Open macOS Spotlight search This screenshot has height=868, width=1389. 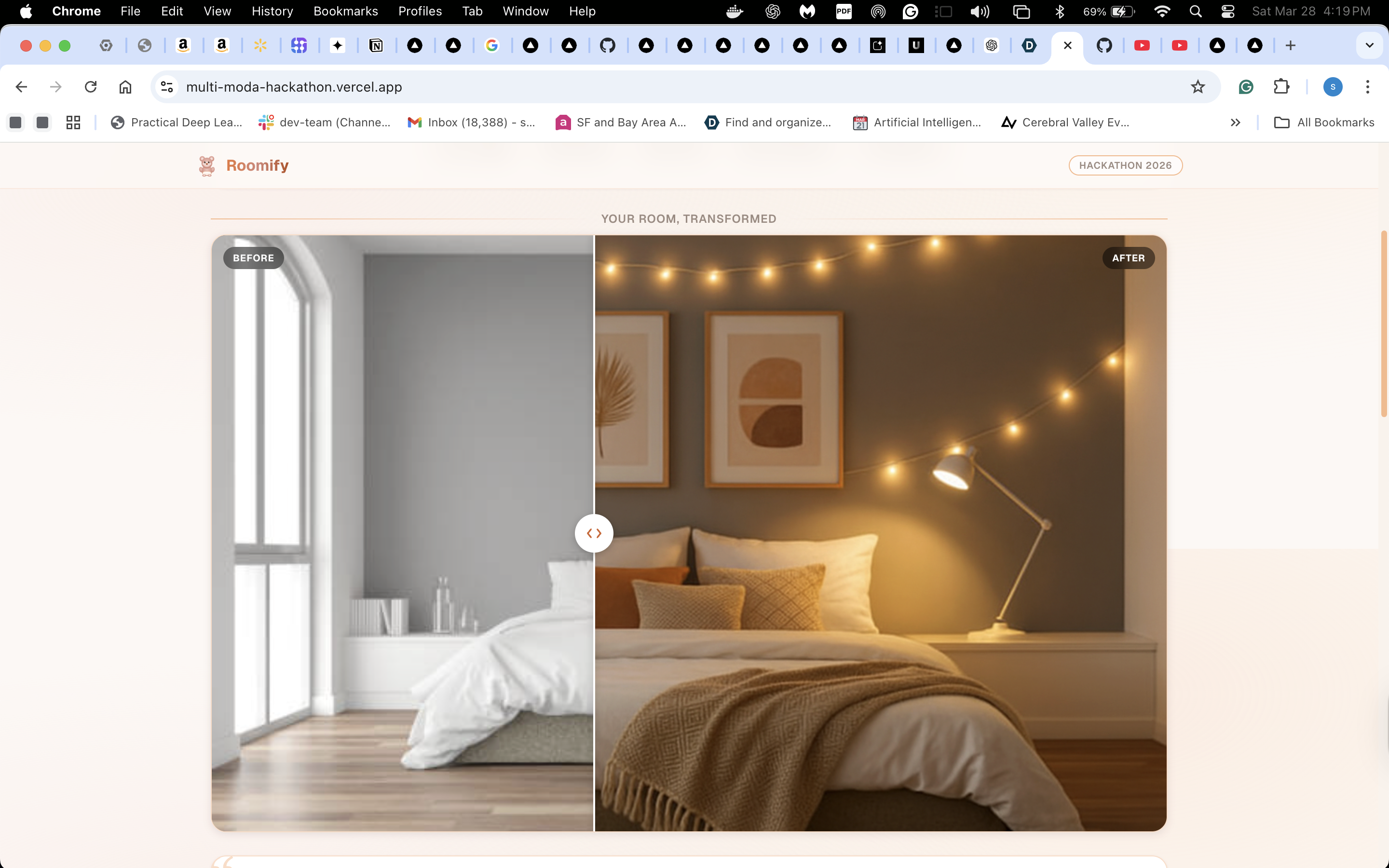coord(1196,12)
